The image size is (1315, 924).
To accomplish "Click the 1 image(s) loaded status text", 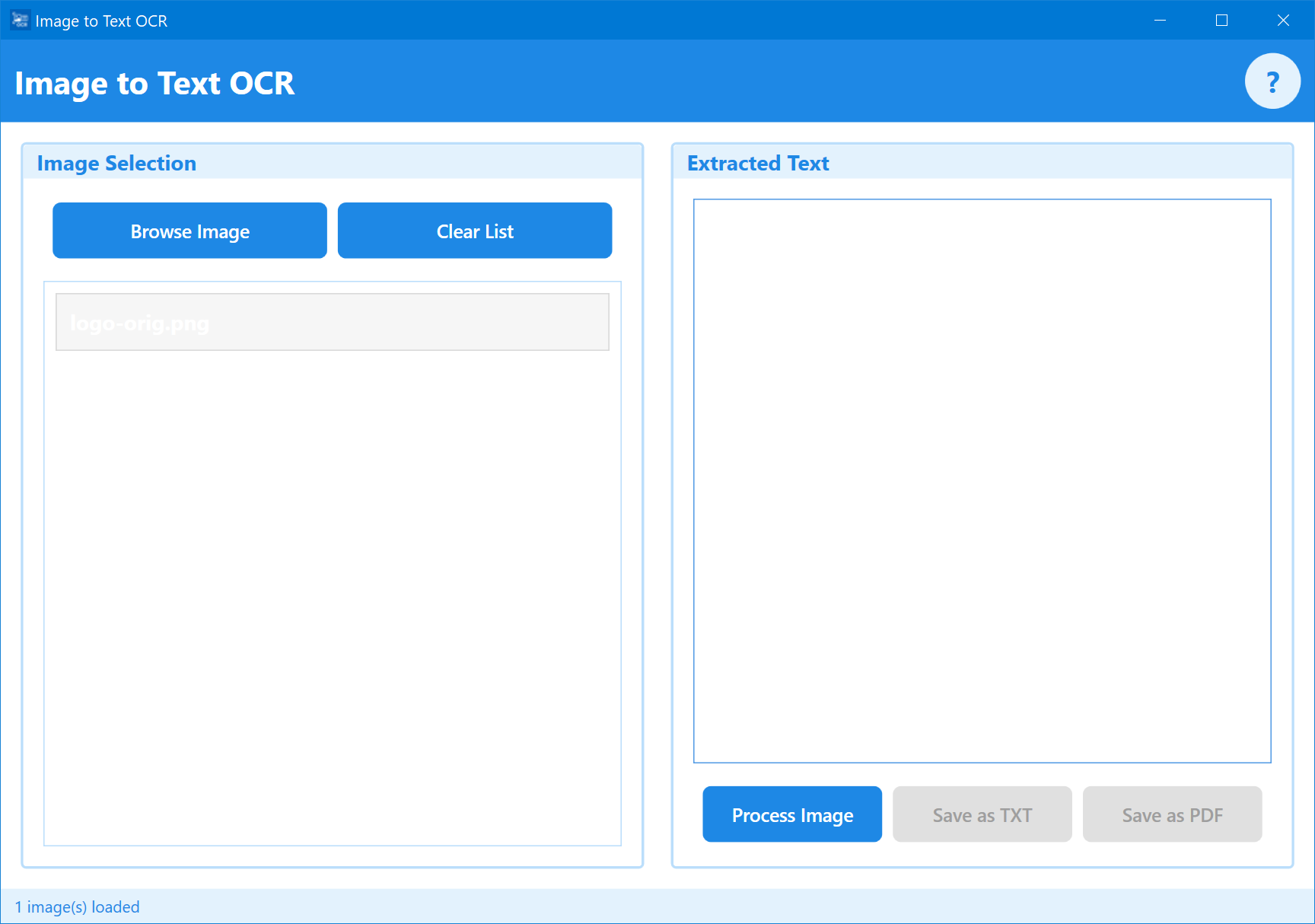I will click(x=78, y=906).
